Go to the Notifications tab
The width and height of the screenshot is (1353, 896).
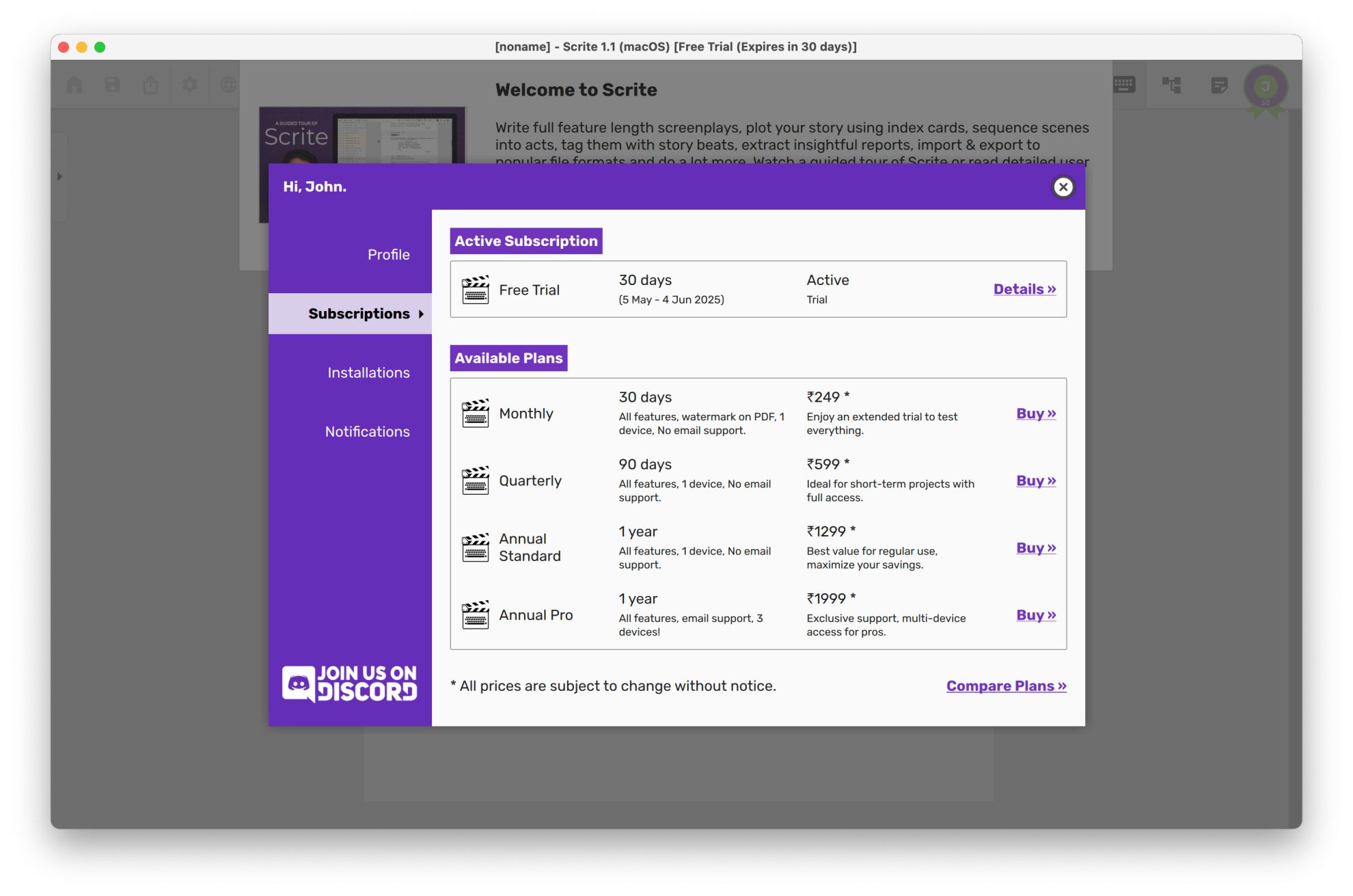[367, 431]
